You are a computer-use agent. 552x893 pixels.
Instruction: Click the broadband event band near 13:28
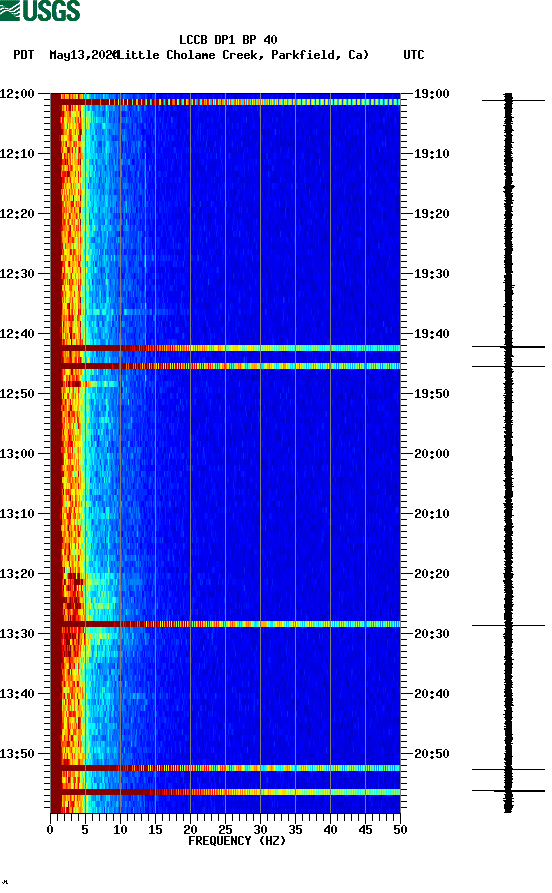[226, 624]
